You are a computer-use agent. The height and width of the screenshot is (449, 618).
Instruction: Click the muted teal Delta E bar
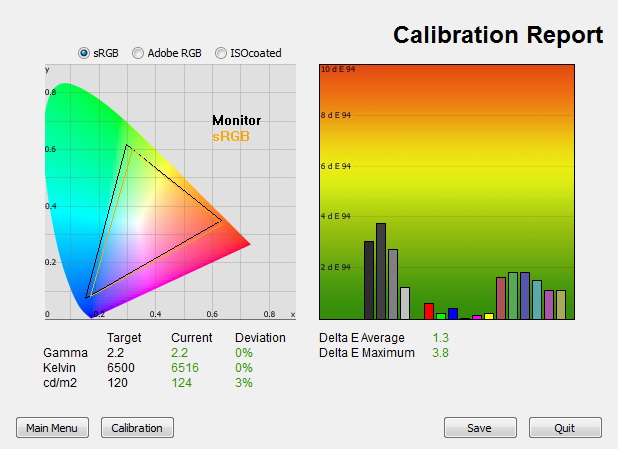coord(537,300)
